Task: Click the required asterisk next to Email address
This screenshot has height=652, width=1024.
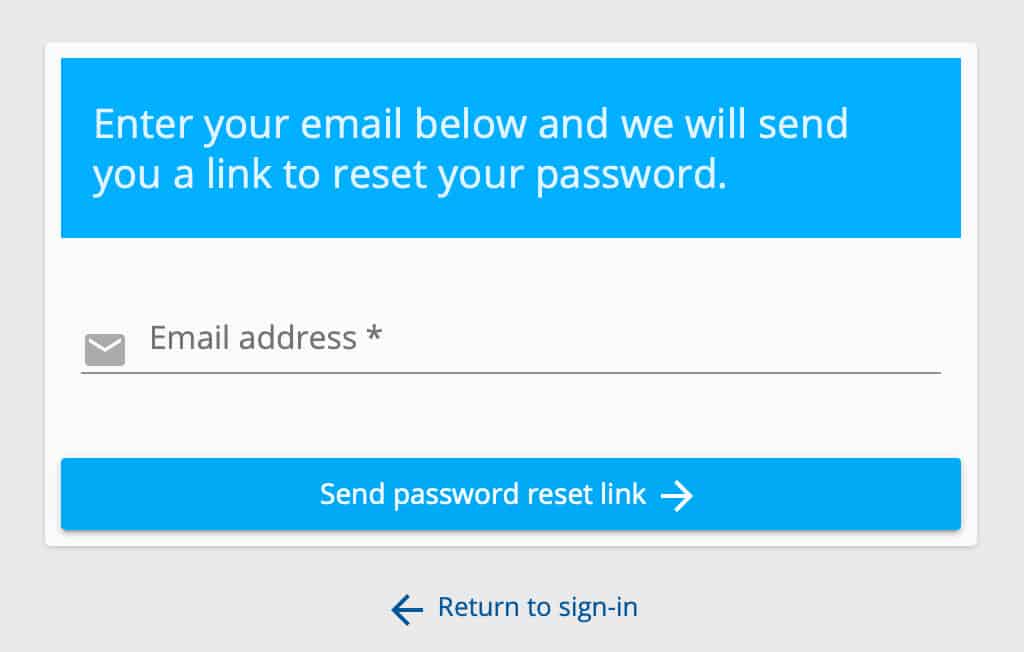Action: 374,337
